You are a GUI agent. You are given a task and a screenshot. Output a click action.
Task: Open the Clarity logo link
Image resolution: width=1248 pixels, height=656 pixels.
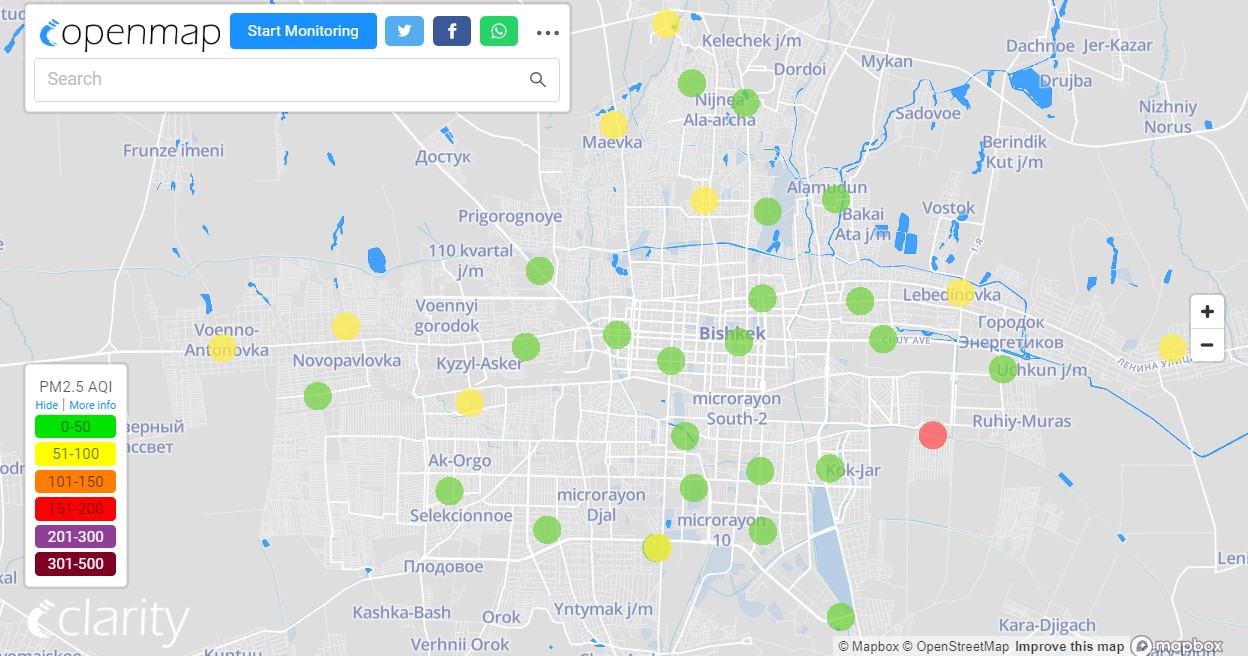pos(108,621)
